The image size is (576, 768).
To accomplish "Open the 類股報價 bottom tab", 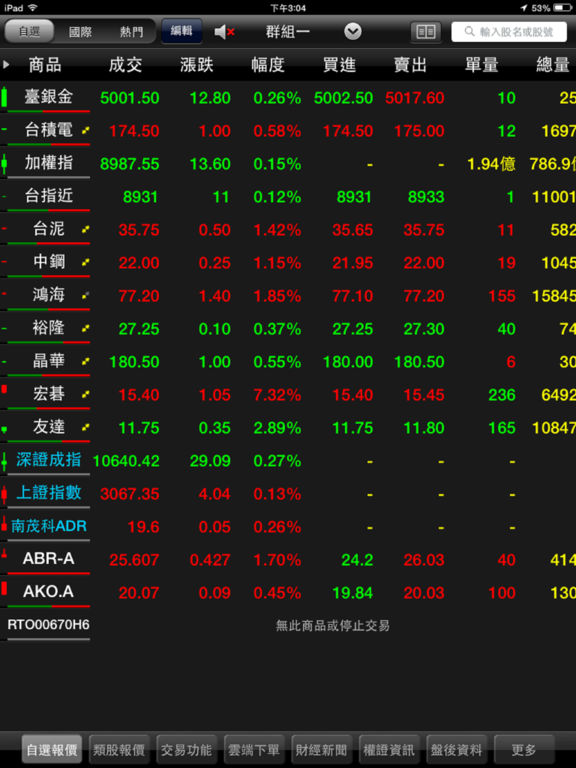I will pyautogui.click(x=119, y=750).
